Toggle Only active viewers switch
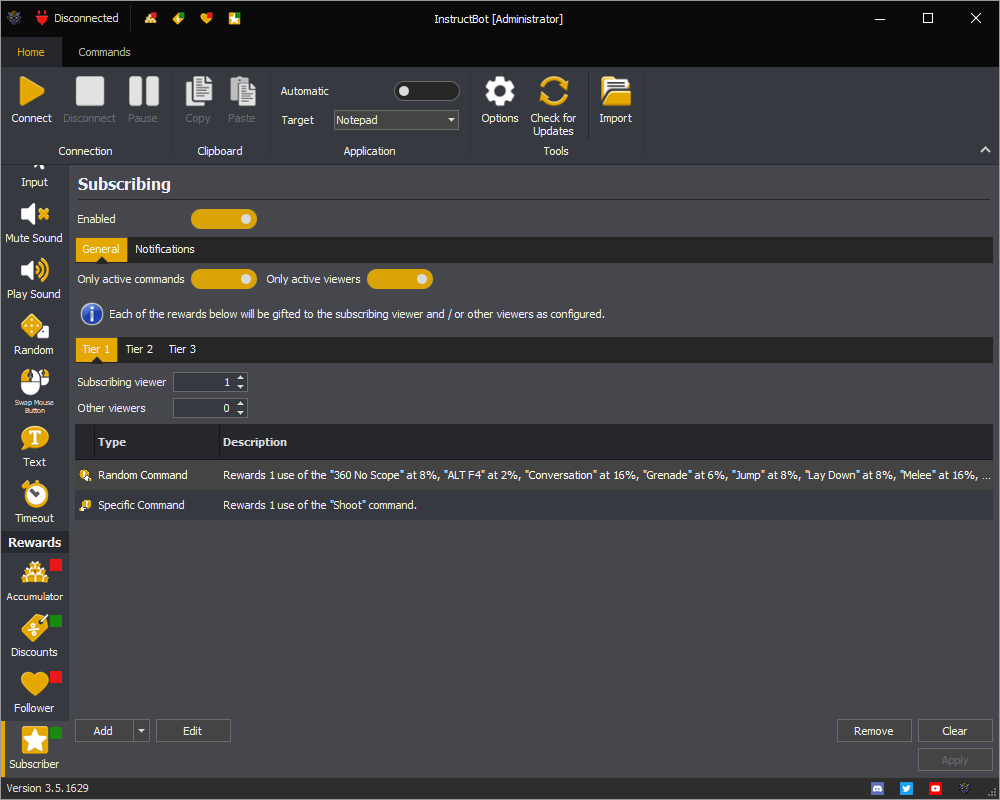 pos(400,279)
